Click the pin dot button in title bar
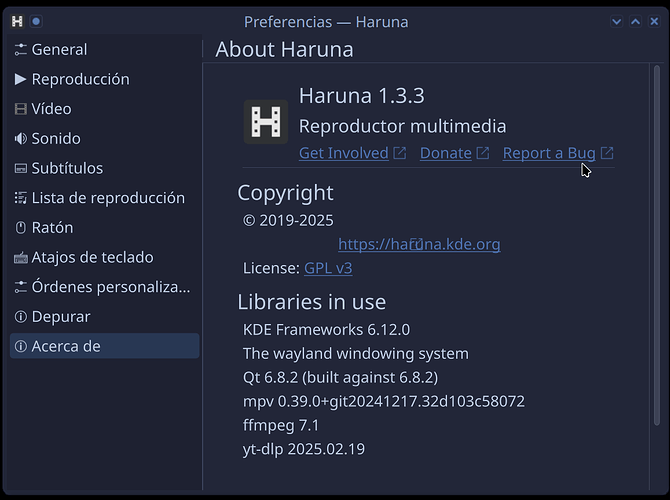Viewport: 670px width, 500px height. [36, 21]
